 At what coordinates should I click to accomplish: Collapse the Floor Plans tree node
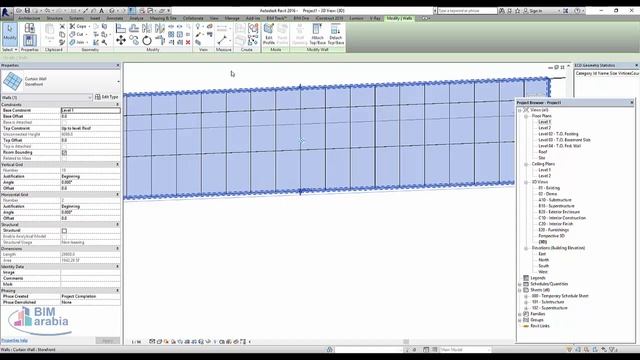[526, 116]
